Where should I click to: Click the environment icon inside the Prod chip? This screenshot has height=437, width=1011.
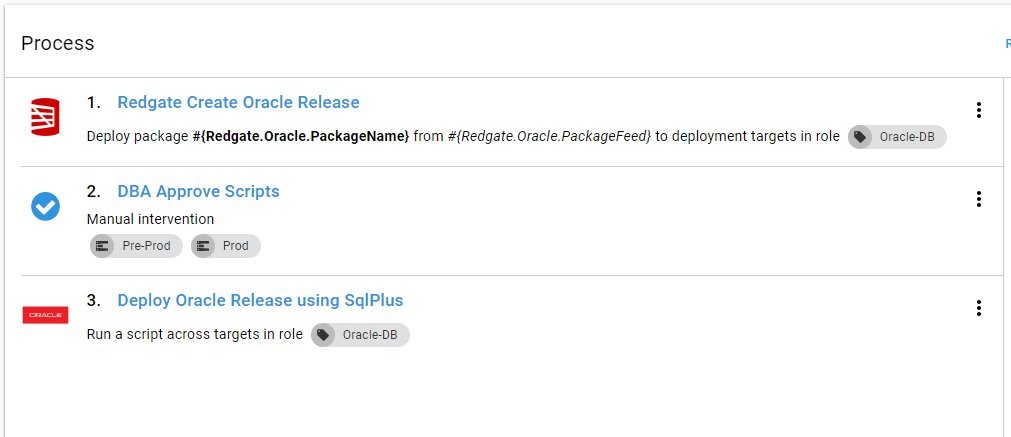pos(203,246)
